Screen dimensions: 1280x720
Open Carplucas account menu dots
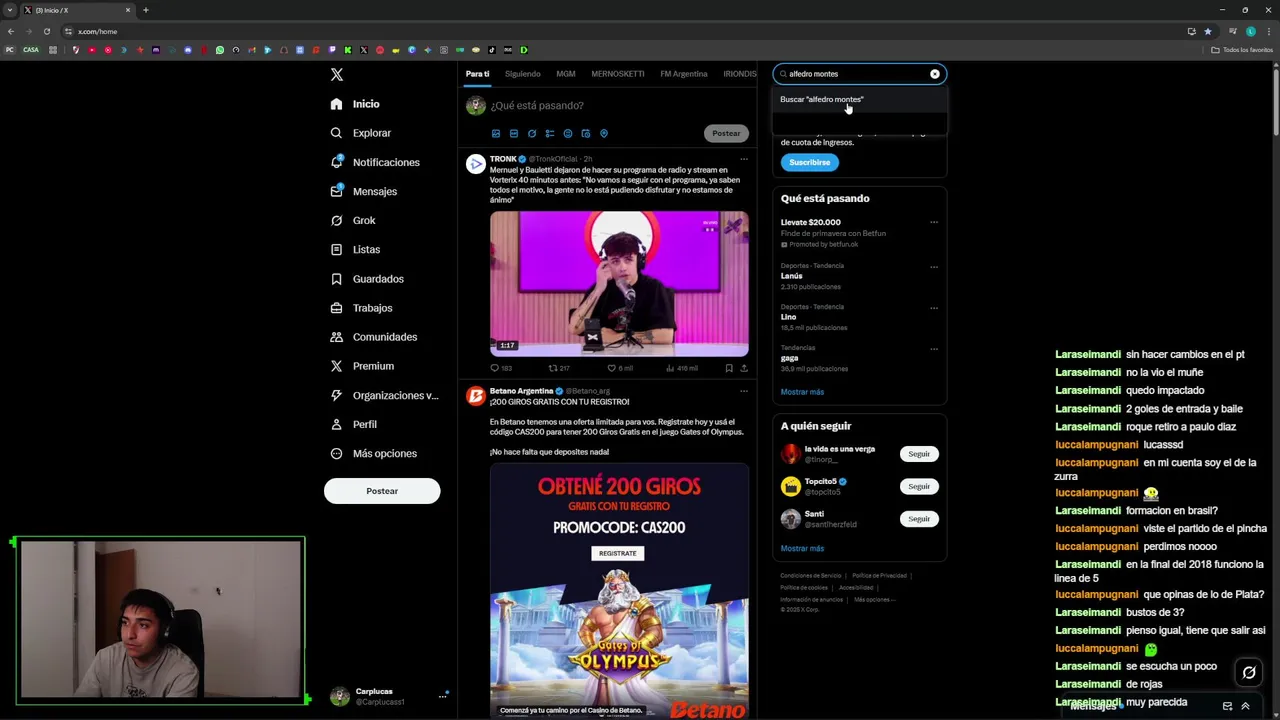click(443, 696)
